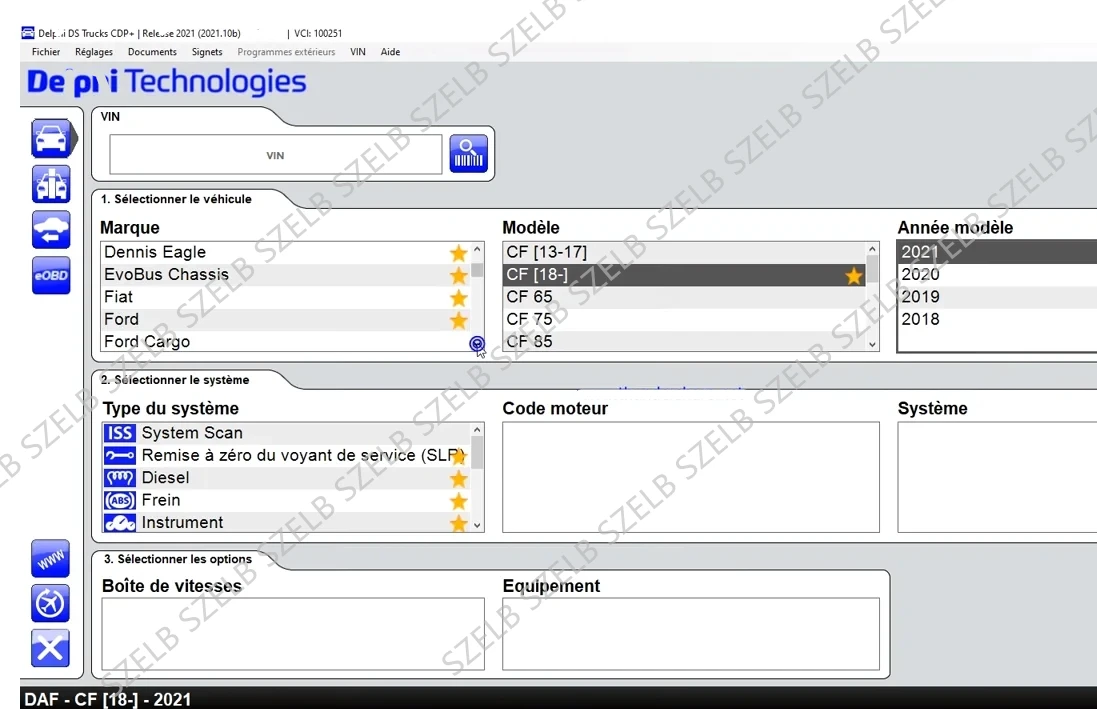Open the www sidebar icon

coord(50,559)
